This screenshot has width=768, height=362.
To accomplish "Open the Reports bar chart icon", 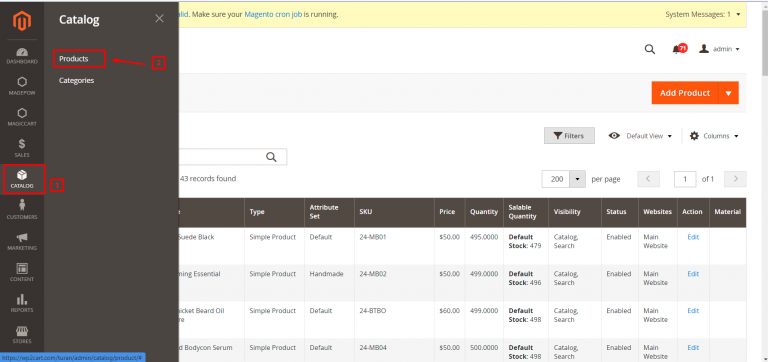I will click(22, 303).
